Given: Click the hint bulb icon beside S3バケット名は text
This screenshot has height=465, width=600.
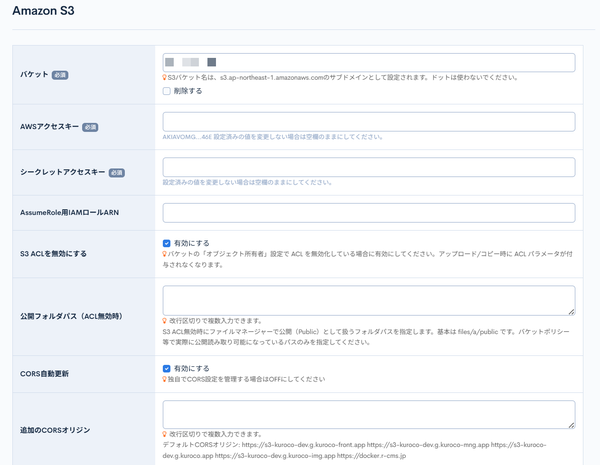Looking at the screenshot, I should 165,78.
